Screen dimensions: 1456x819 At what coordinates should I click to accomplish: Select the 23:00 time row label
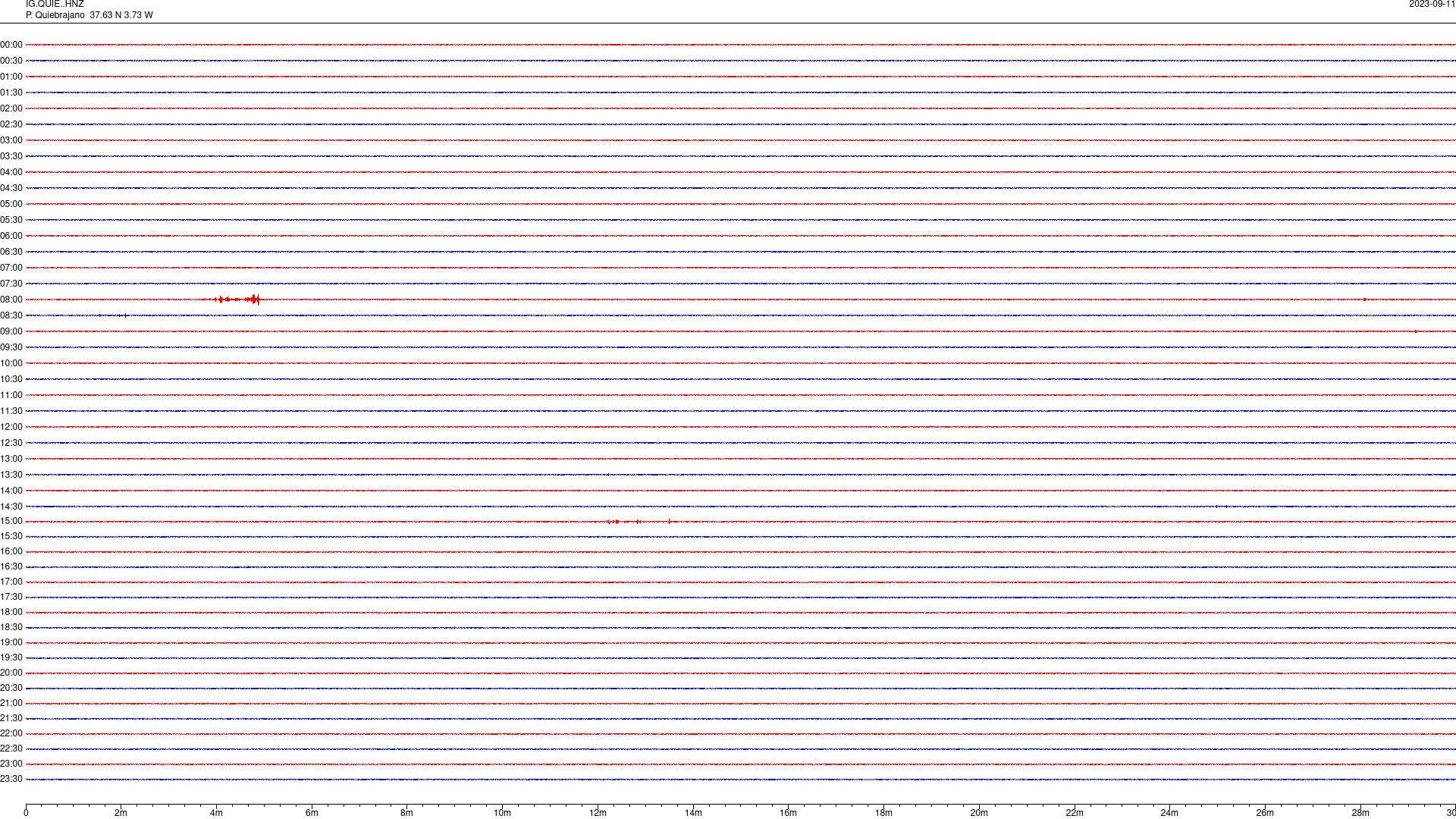click(x=11, y=764)
